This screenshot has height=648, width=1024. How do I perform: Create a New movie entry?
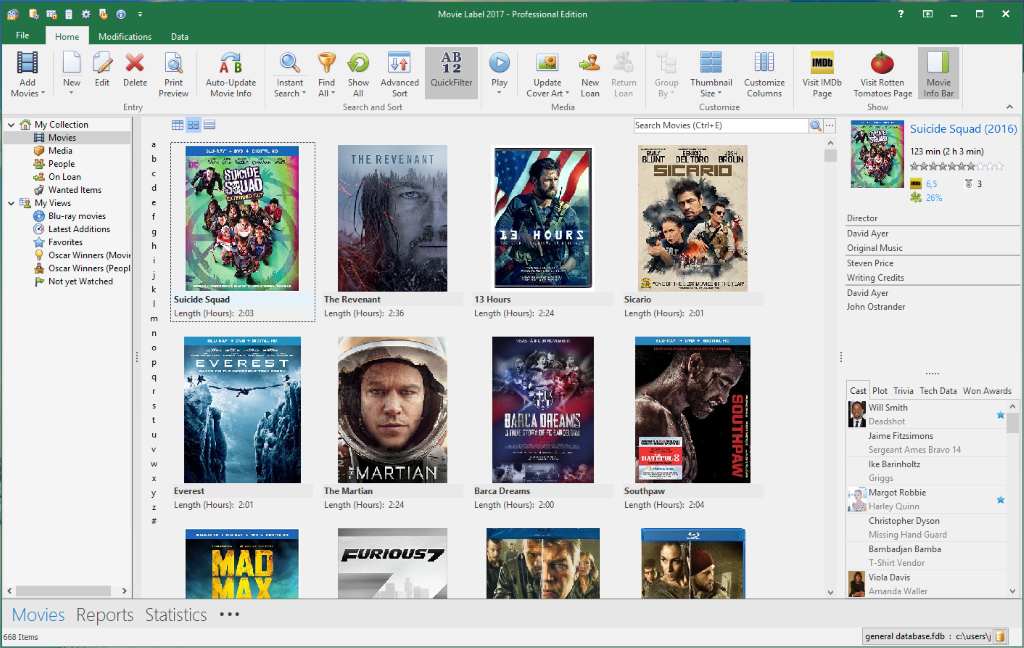pyautogui.click(x=71, y=74)
